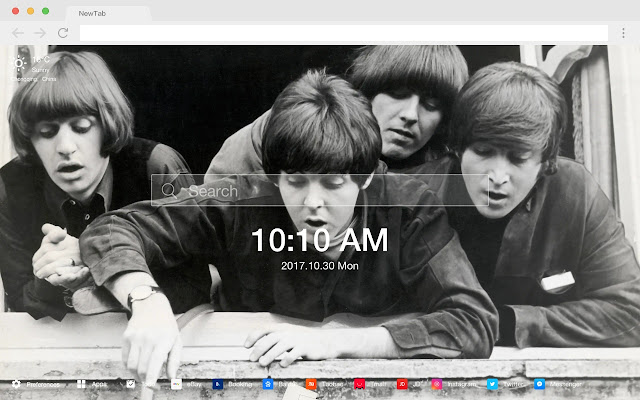Open the Apps grid icon
640x400 pixels.
click(81, 384)
